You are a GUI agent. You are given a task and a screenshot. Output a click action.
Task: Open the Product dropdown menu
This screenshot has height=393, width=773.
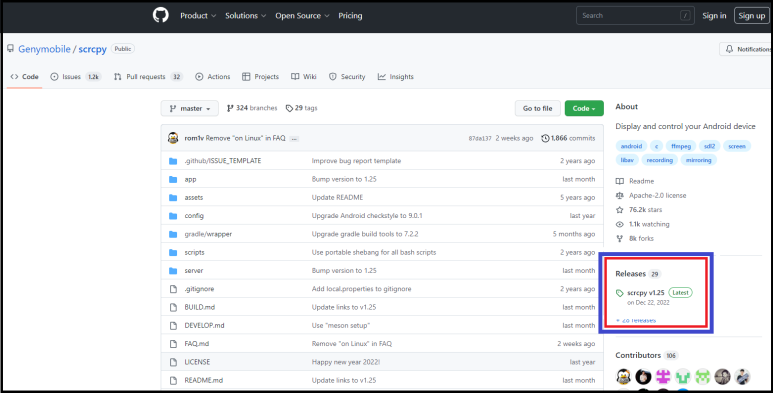(x=198, y=16)
